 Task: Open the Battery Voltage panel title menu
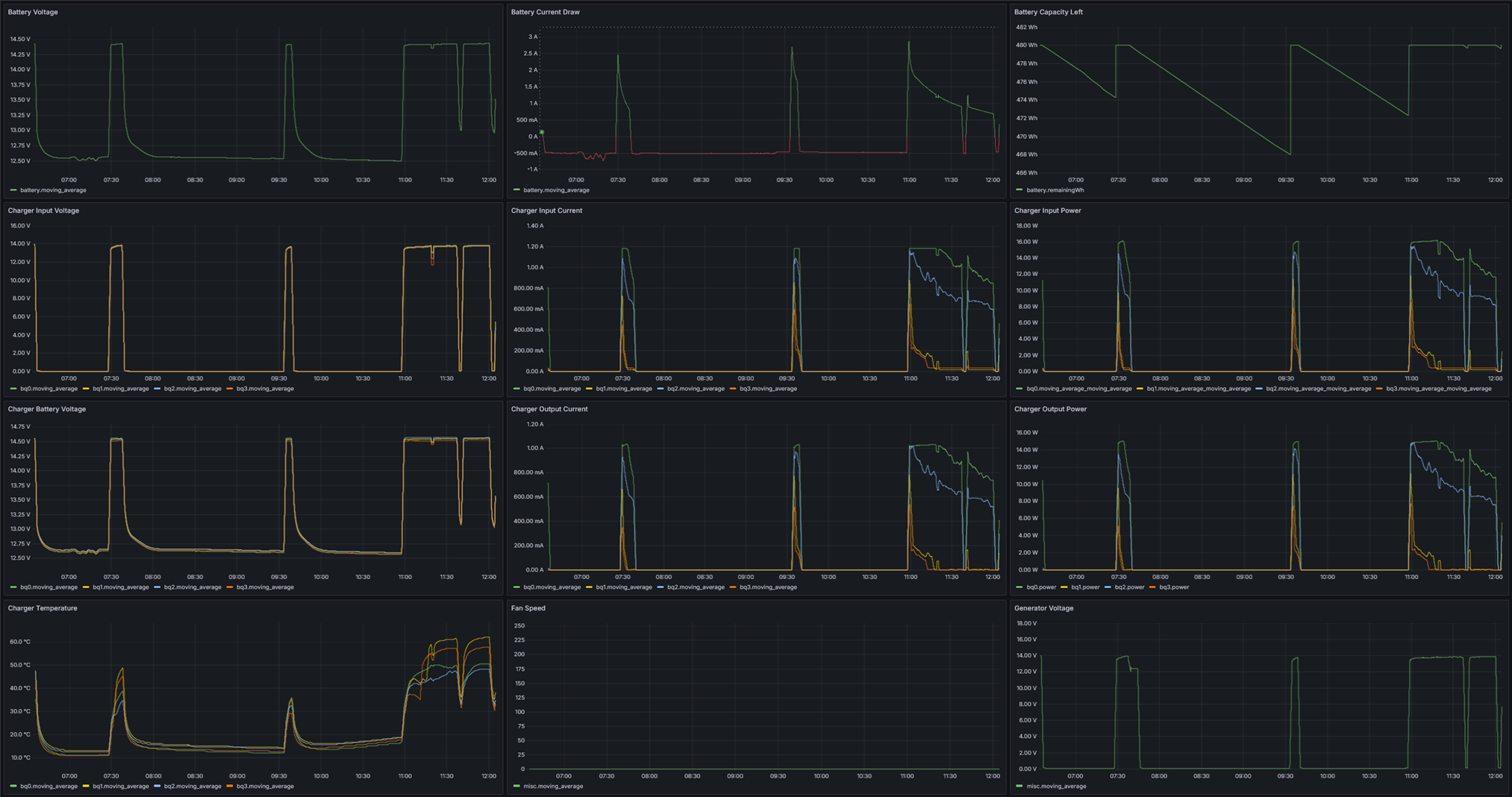33,12
